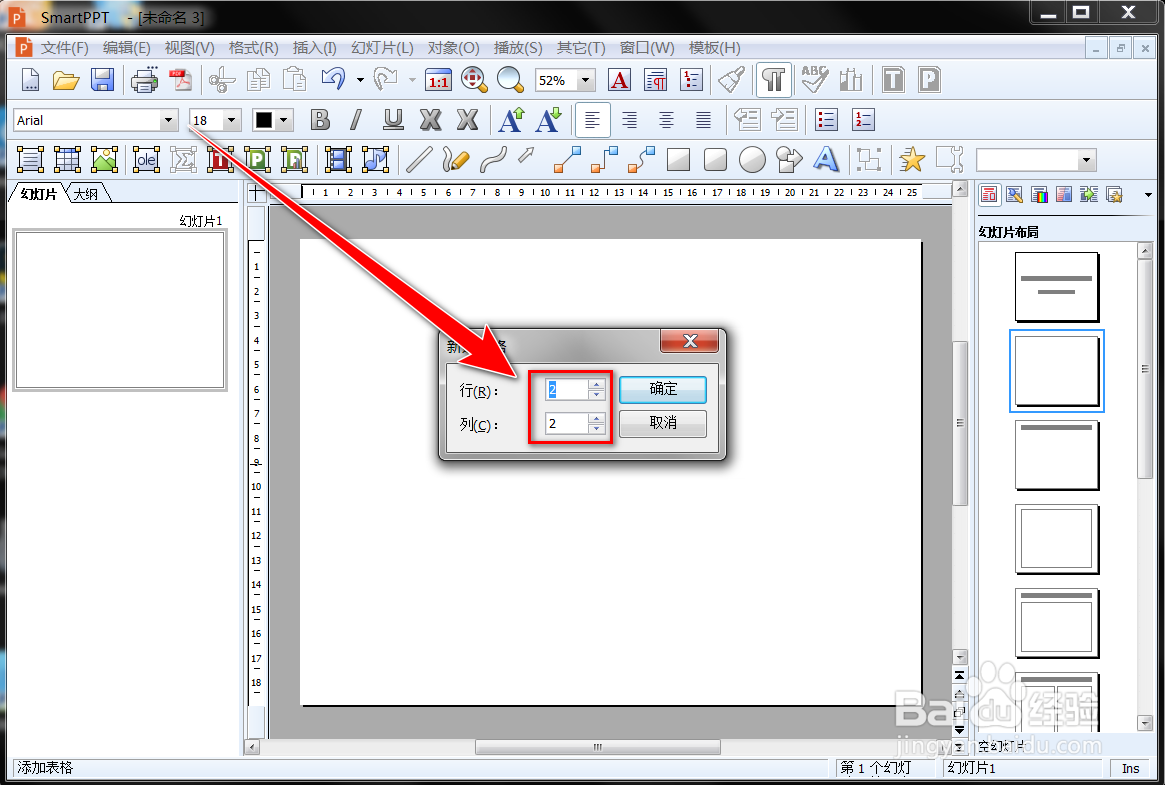Justify text alignment
1165x785 pixels.
click(703, 120)
